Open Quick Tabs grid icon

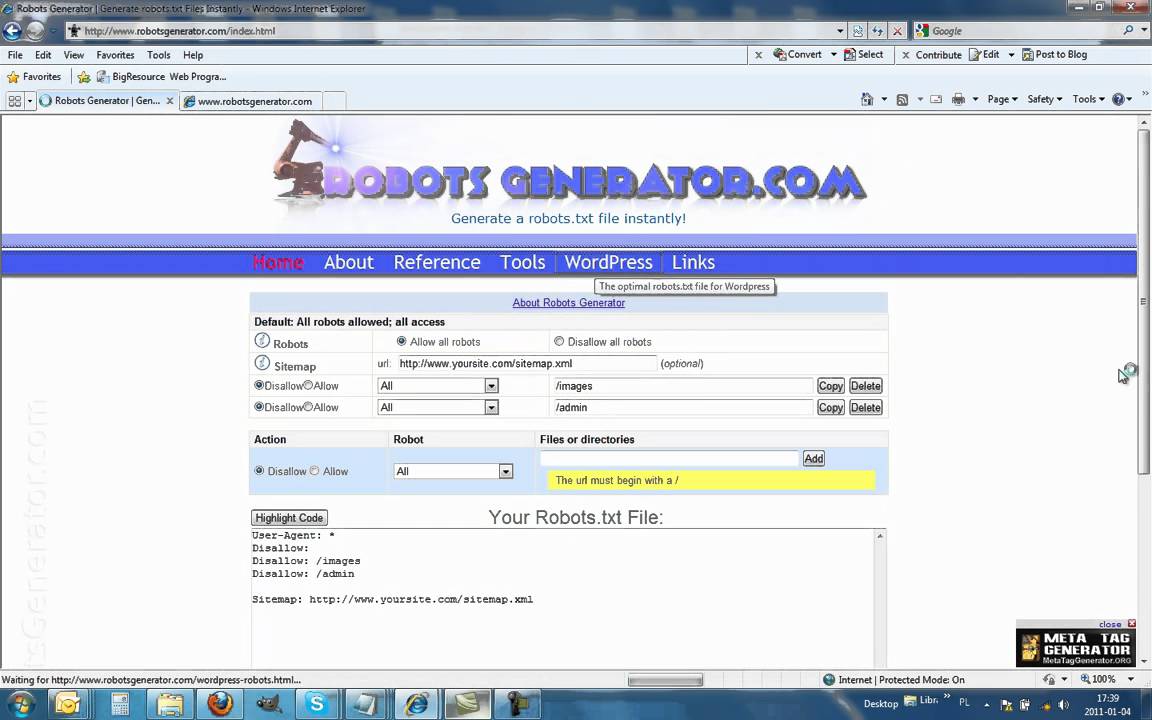[15, 101]
